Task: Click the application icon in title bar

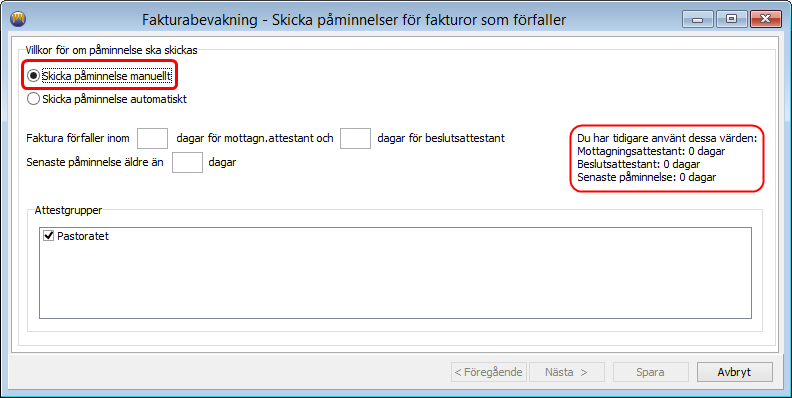Action: [x=18, y=19]
